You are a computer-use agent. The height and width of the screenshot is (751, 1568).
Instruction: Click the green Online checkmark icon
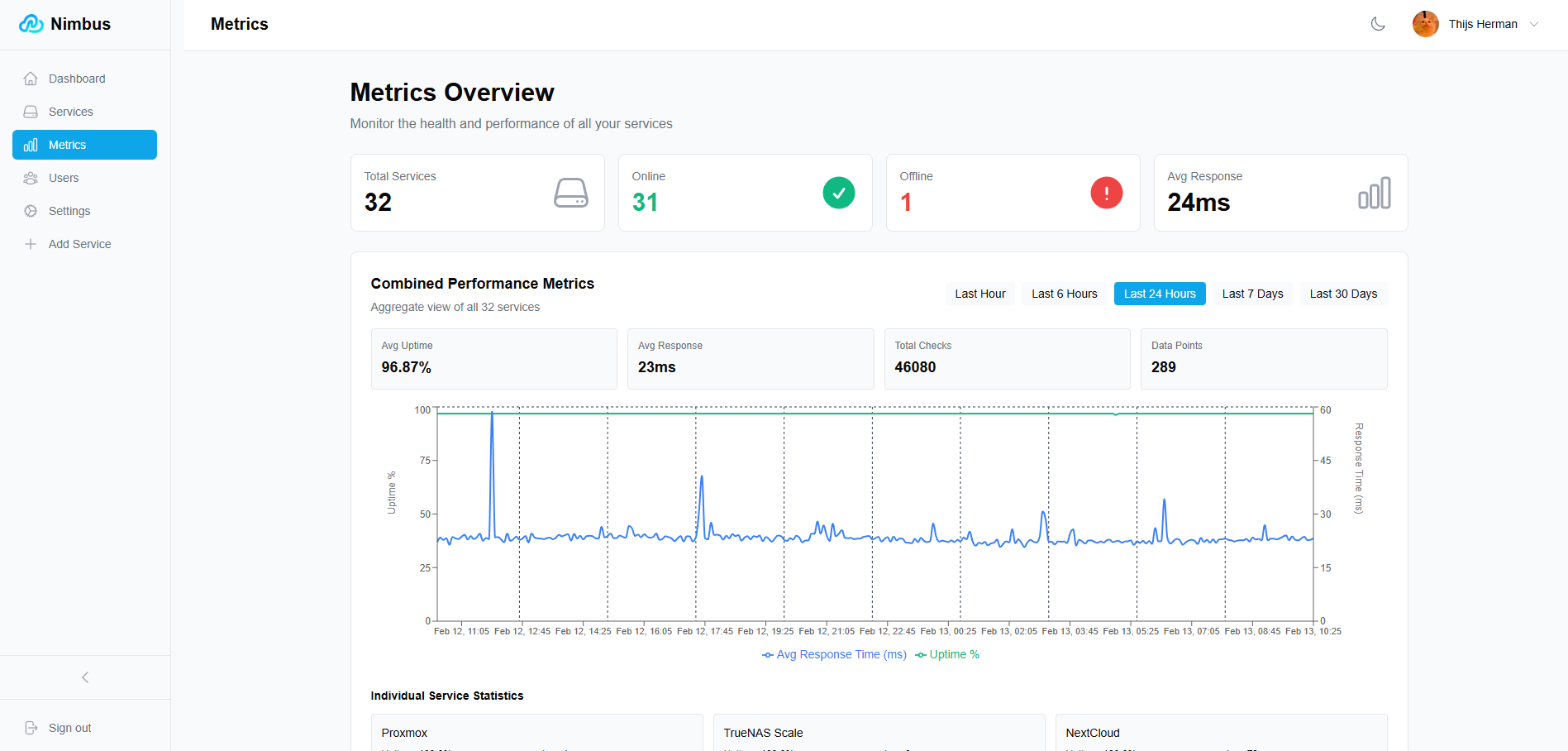click(839, 193)
